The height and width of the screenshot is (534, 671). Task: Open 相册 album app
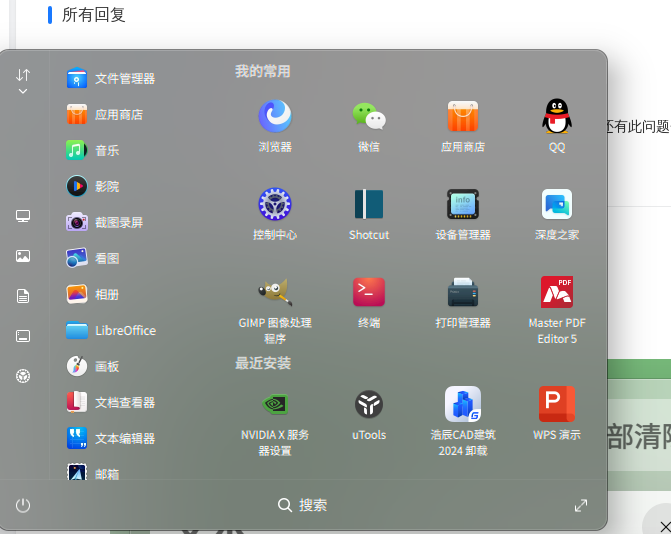pos(93,294)
